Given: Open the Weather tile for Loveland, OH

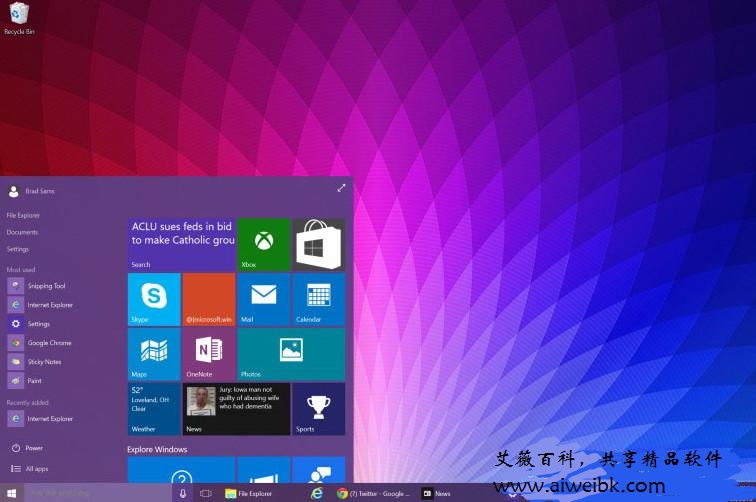Looking at the screenshot, I should (154, 409).
